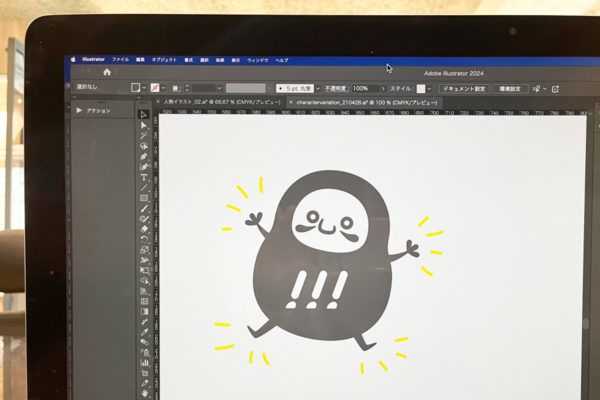
Task: Expand the アクション panel
Action: tap(79, 110)
